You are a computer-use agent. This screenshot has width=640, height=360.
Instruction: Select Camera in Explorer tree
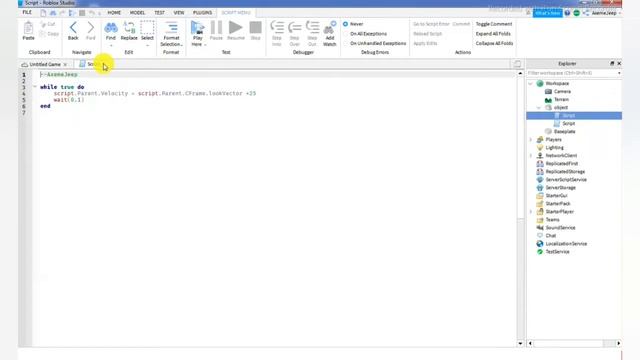tap(562, 91)
